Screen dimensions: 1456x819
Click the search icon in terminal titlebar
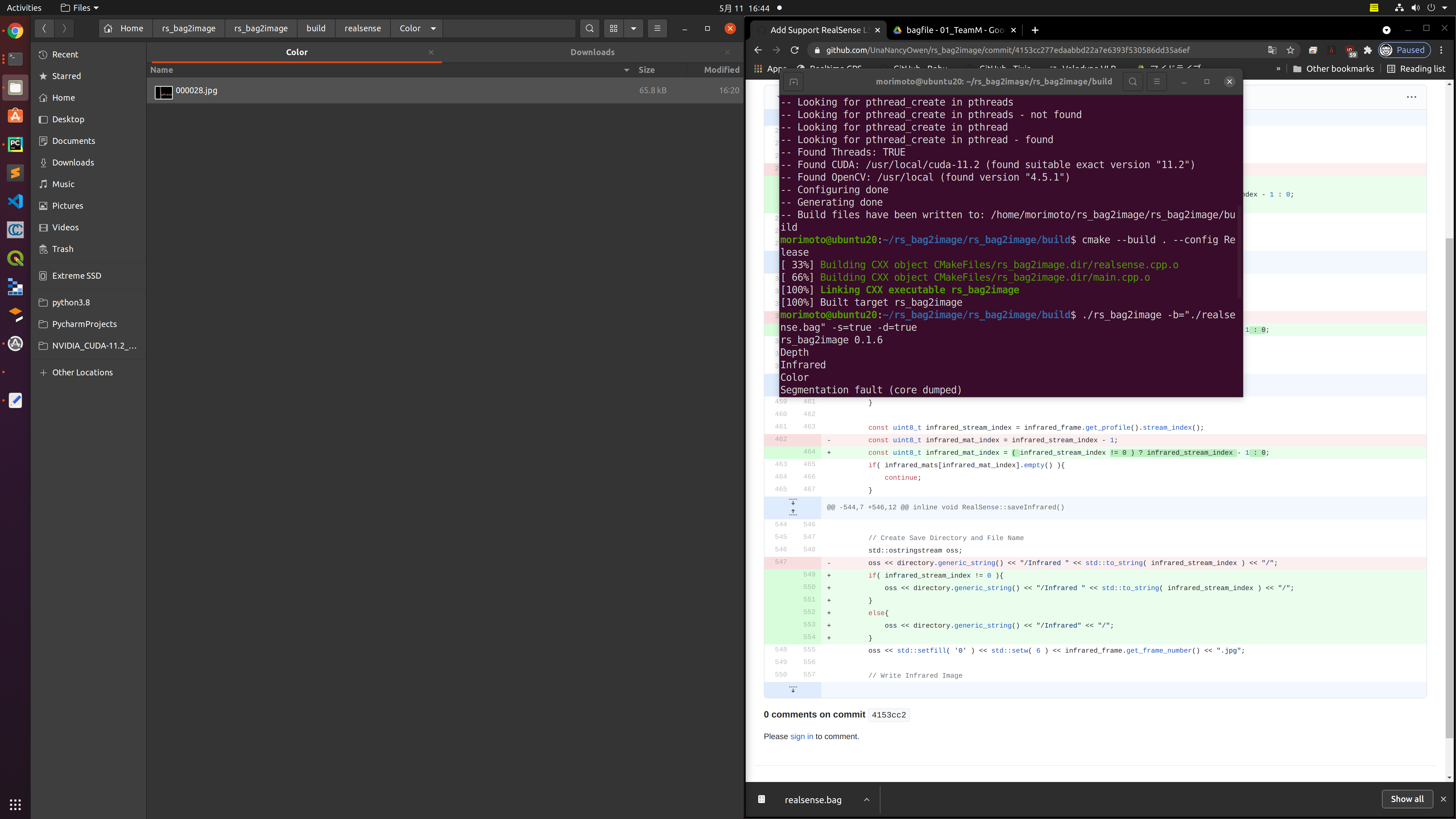(1133, 81)
